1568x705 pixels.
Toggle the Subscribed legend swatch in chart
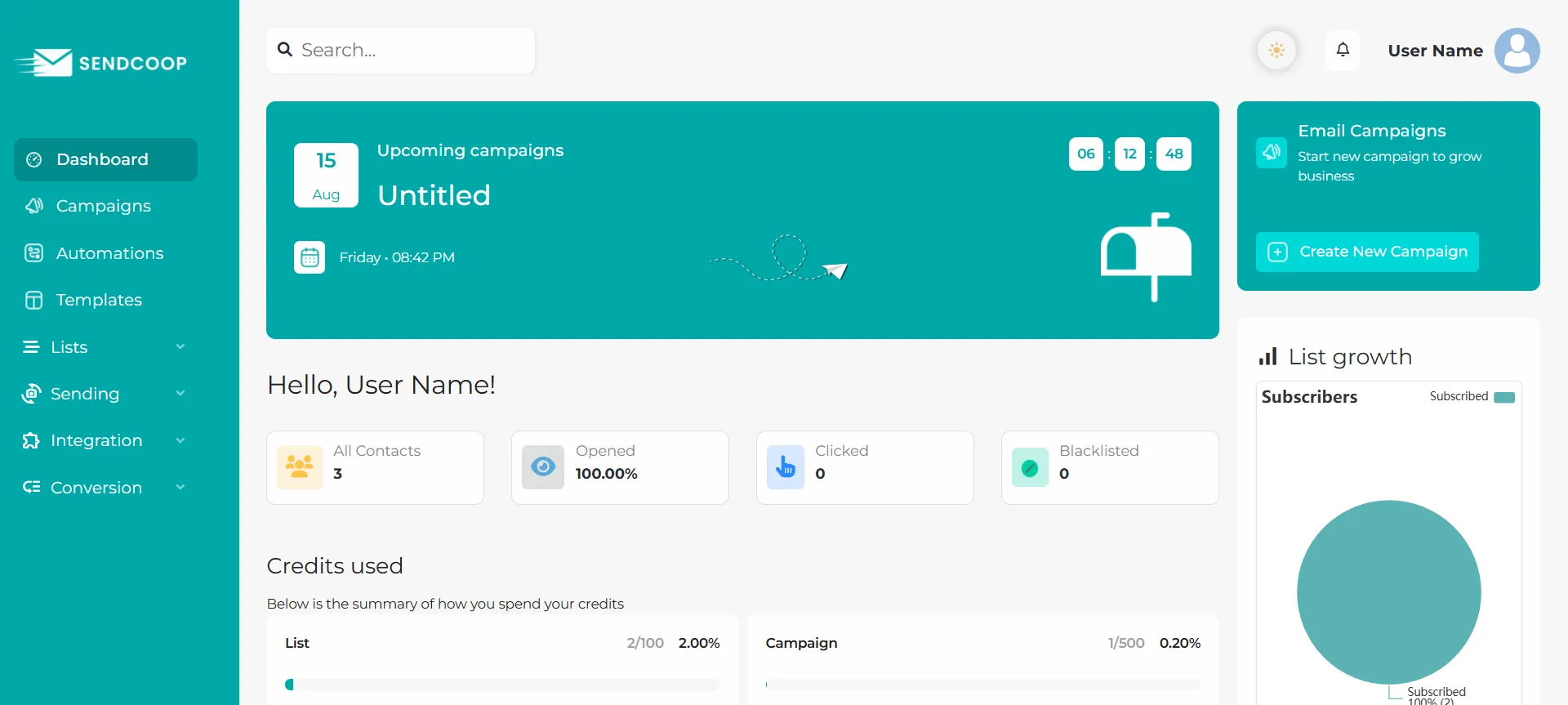(1503, 397)
